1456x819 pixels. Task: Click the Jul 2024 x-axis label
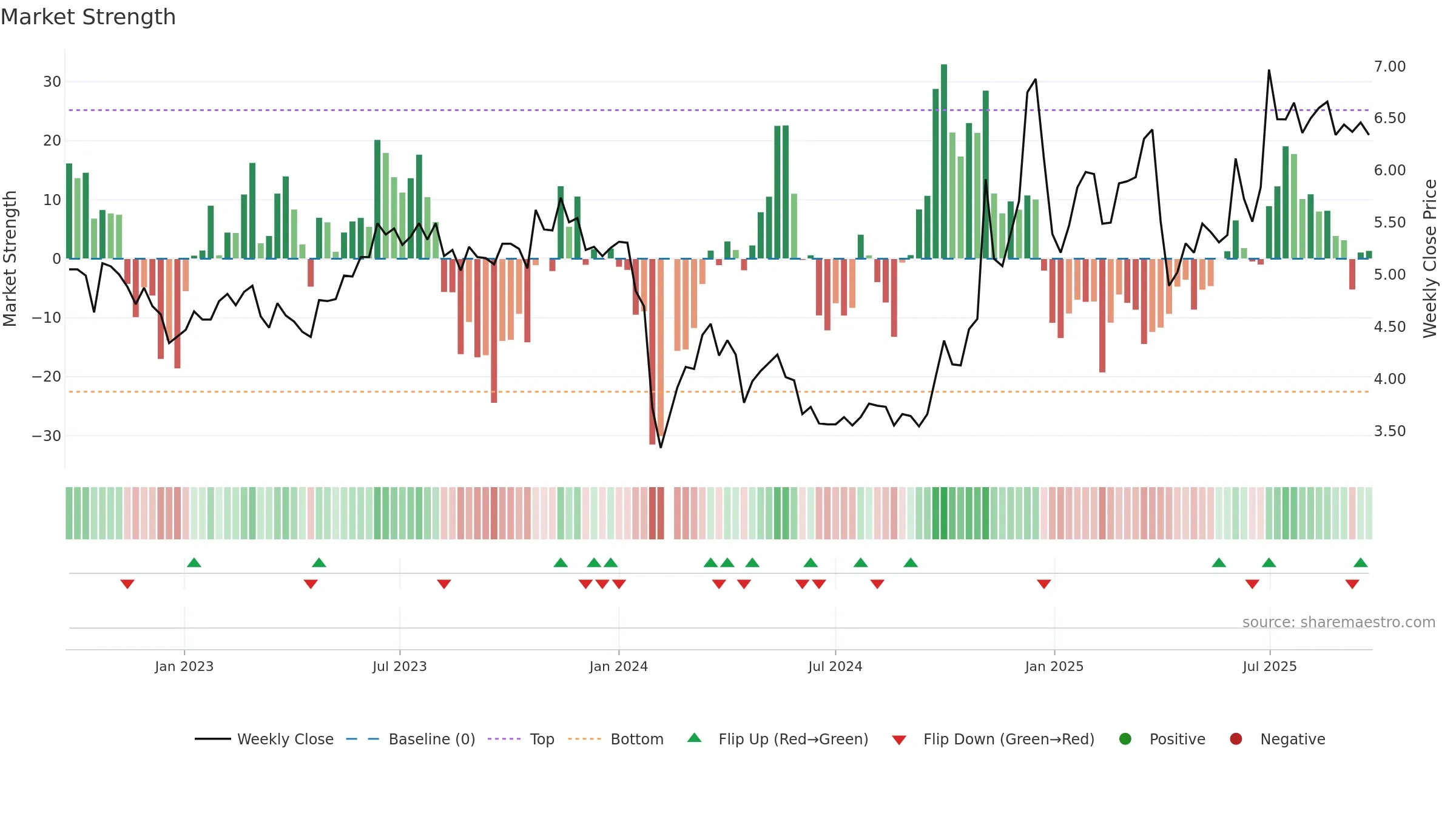835,666
